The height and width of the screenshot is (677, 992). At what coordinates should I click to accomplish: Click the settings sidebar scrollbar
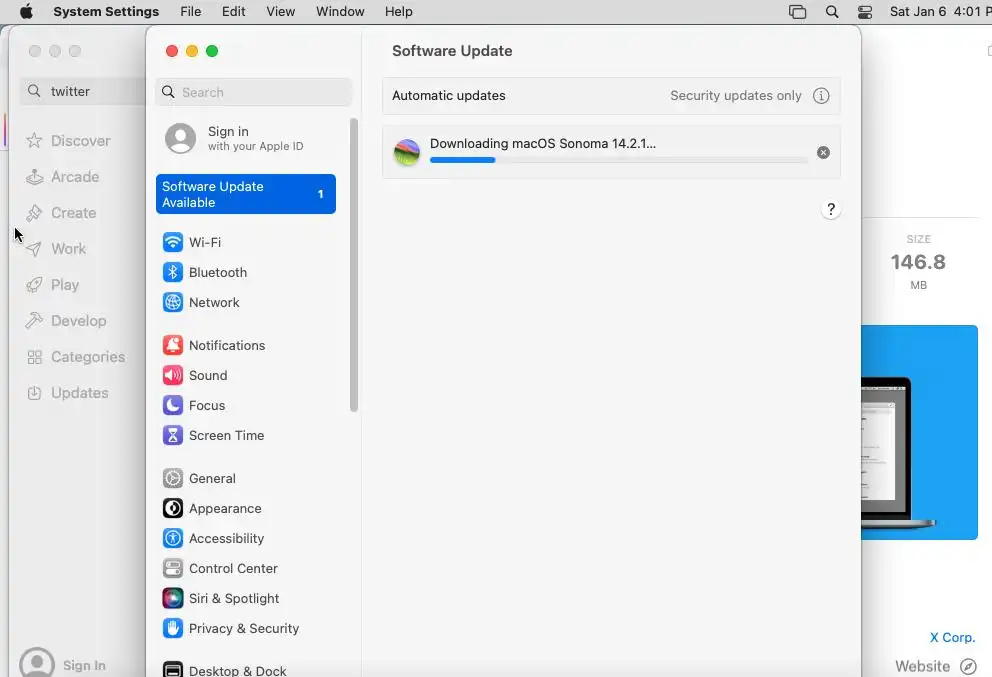(x=354, y=266)
